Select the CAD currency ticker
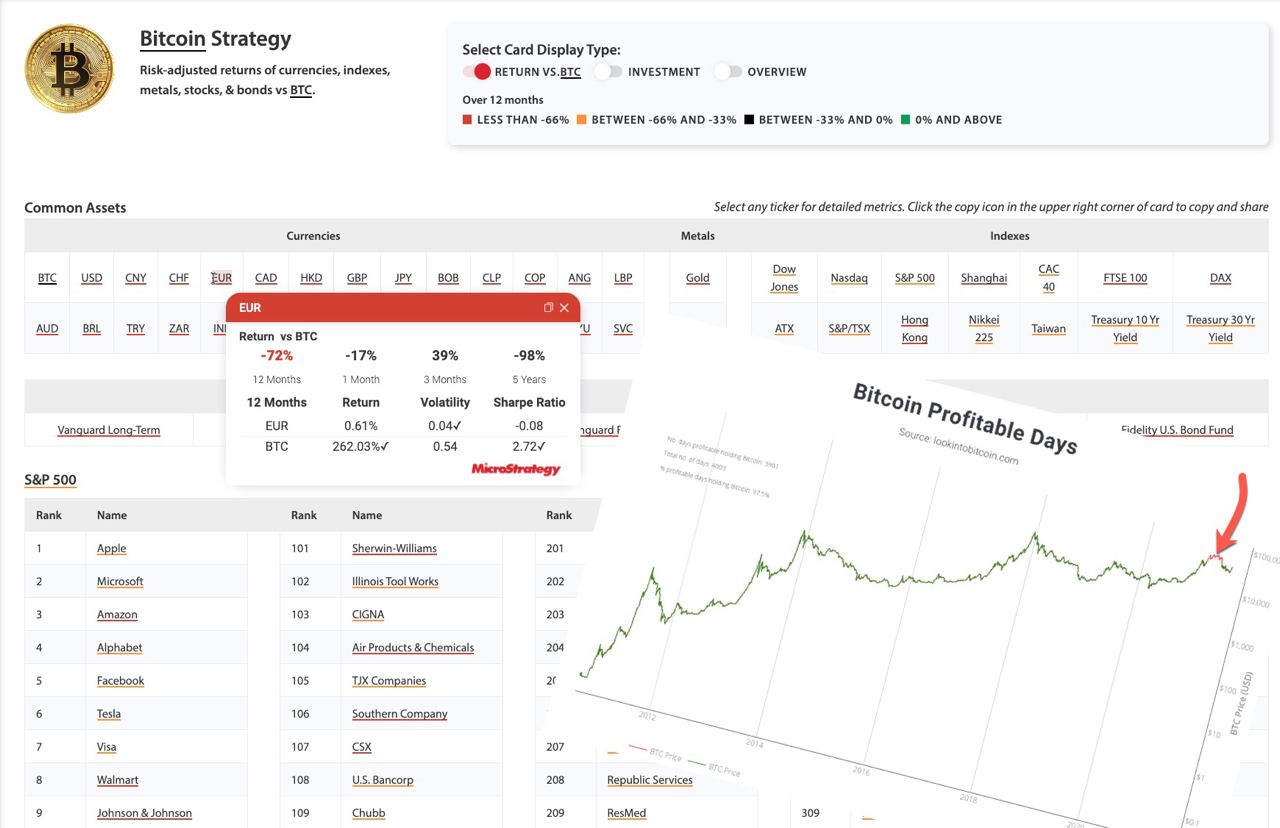 (266, 278)
